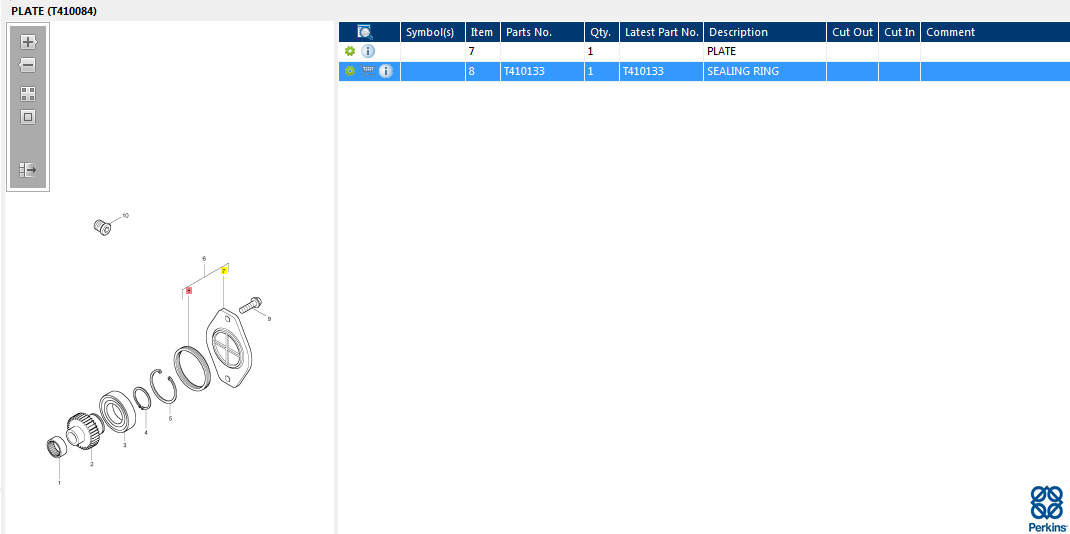Click the Cut In column header
Screen dimensions: 1070x534
click(899, 32)
